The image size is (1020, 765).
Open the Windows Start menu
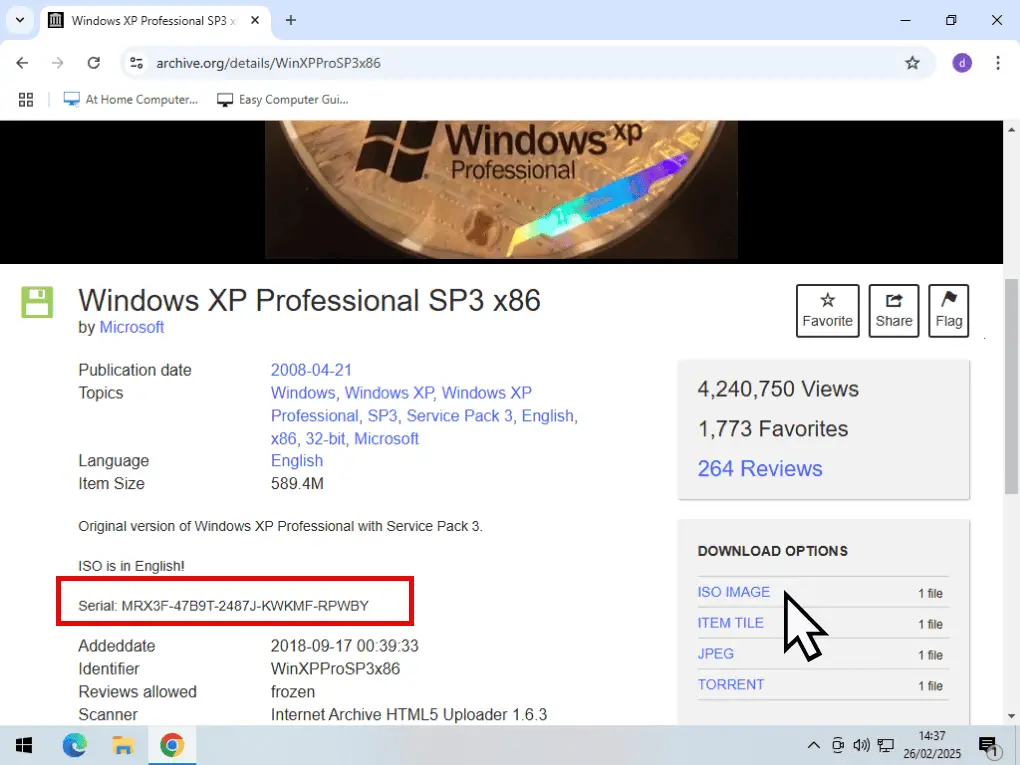click(24, 745)
